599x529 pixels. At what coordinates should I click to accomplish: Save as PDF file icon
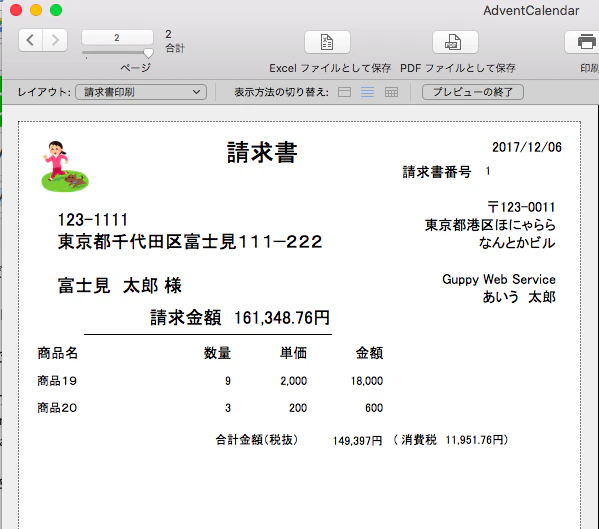point(455,42)
